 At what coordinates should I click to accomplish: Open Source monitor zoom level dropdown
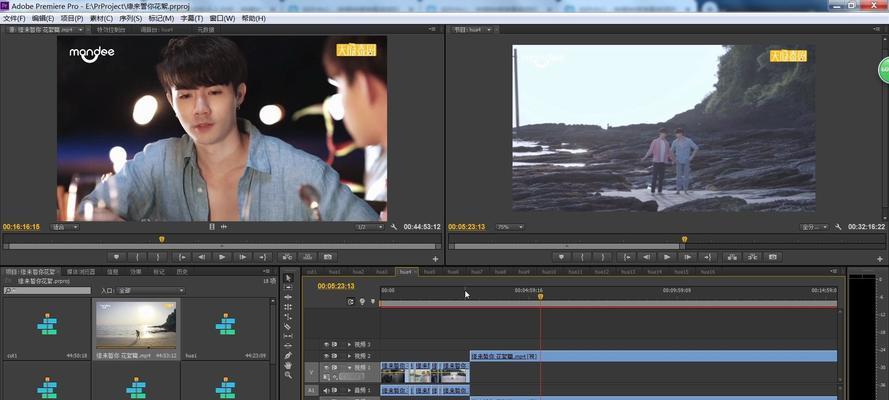click(x=65, y=227)
